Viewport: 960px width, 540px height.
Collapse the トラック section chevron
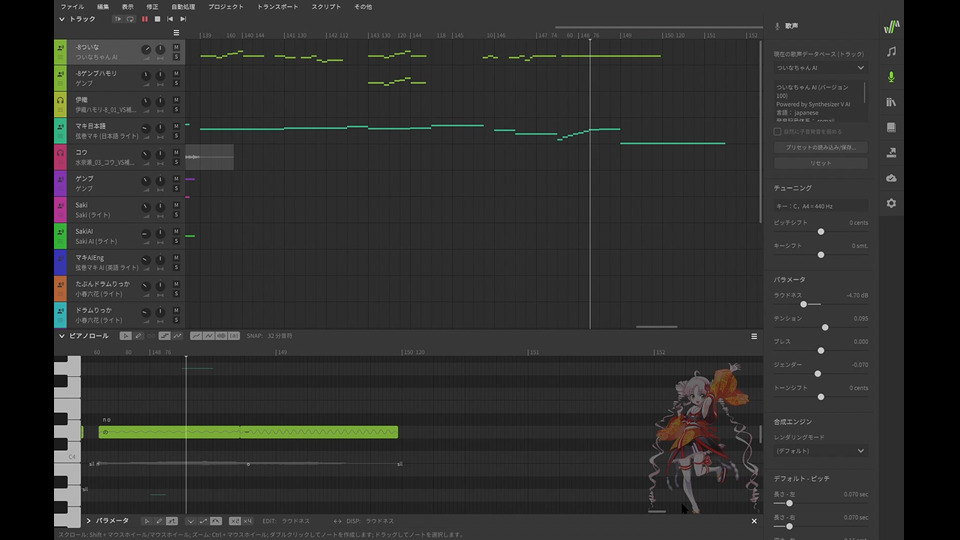coord(62,19)
